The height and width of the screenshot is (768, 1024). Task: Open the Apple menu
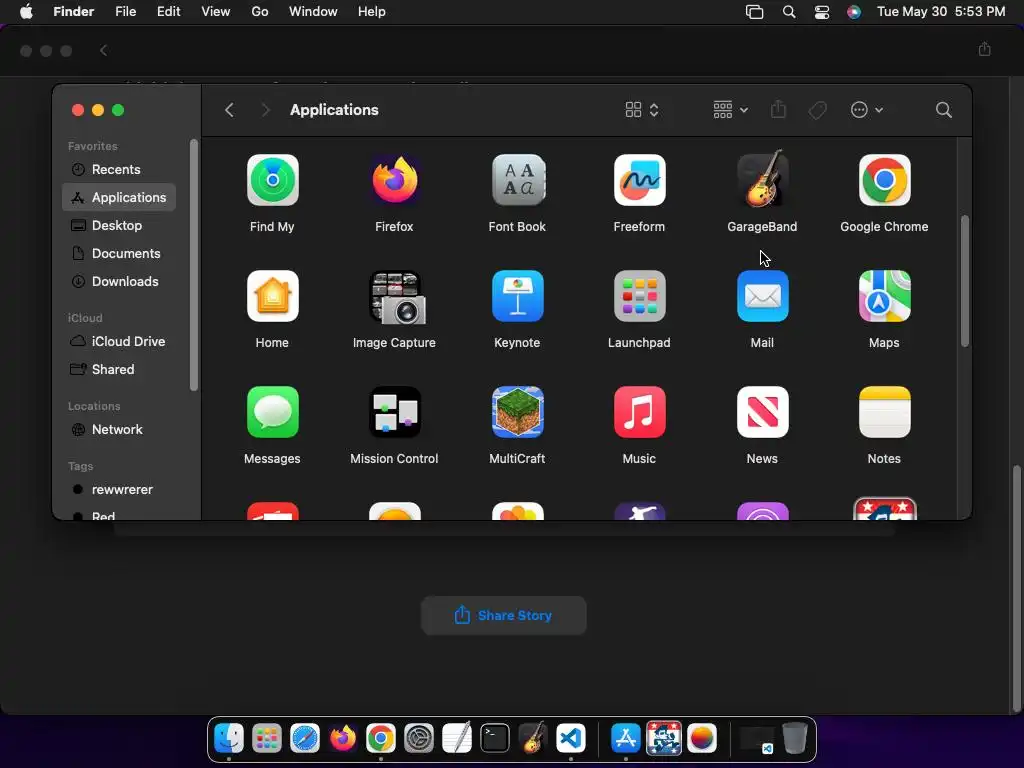(x=26, y=12)
